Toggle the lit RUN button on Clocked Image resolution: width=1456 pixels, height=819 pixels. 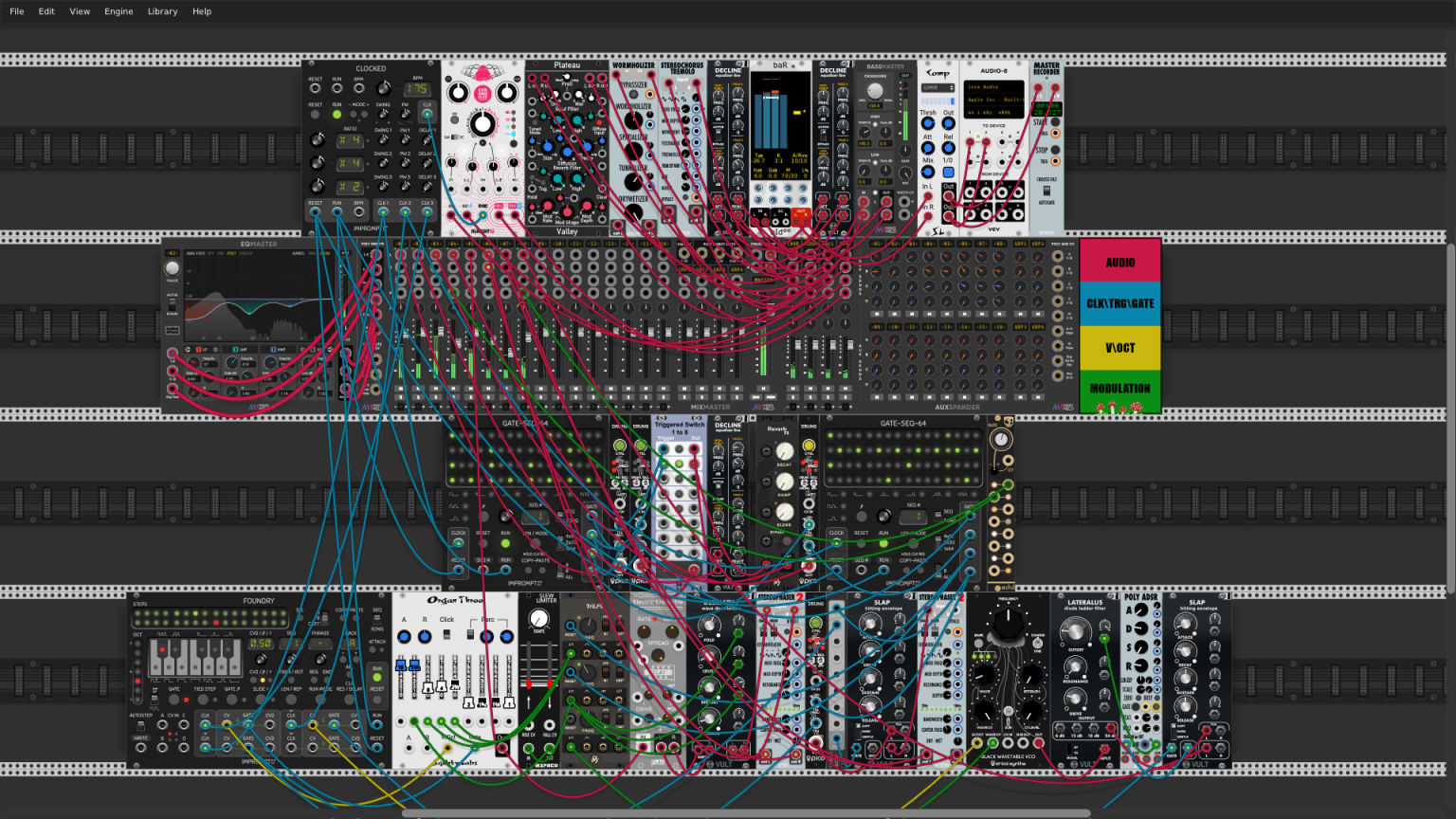tap(337, 115)
